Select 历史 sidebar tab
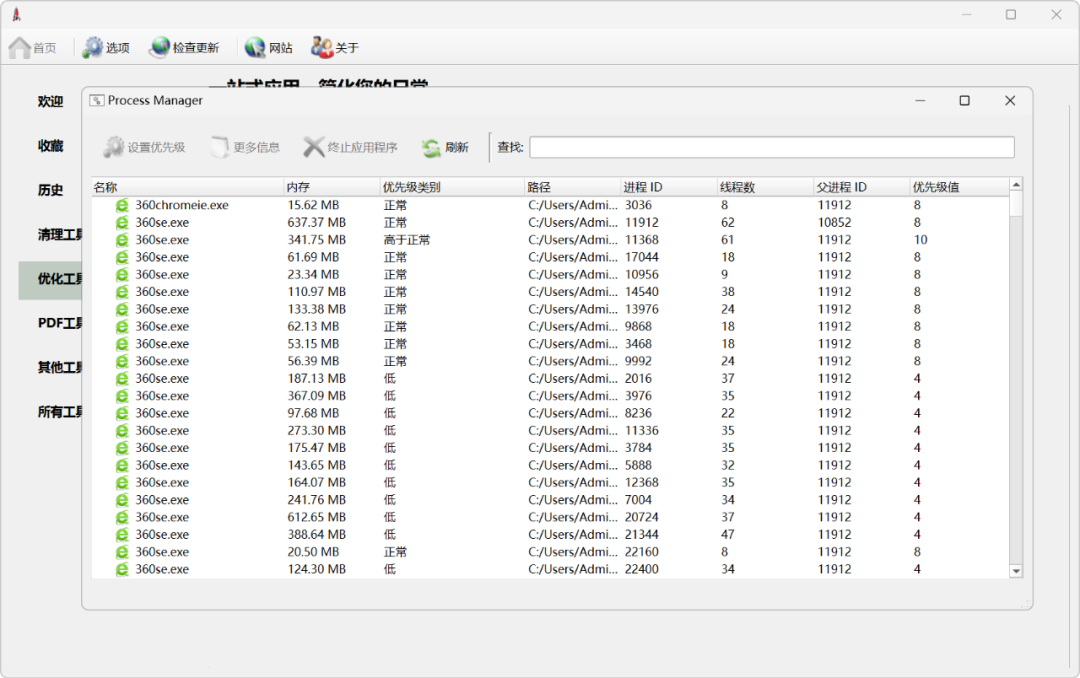 point(50,189)
